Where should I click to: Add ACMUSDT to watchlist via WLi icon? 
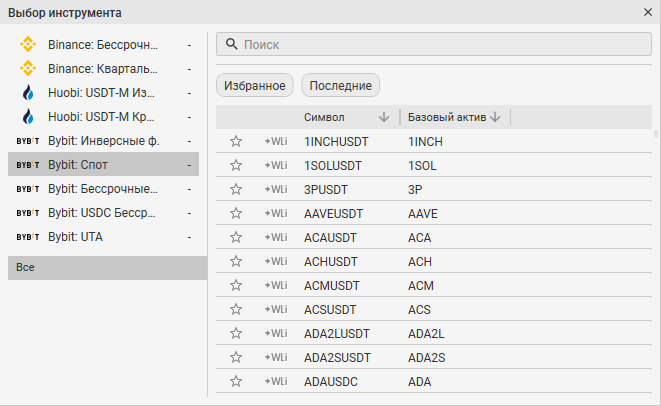coord(276,285)
